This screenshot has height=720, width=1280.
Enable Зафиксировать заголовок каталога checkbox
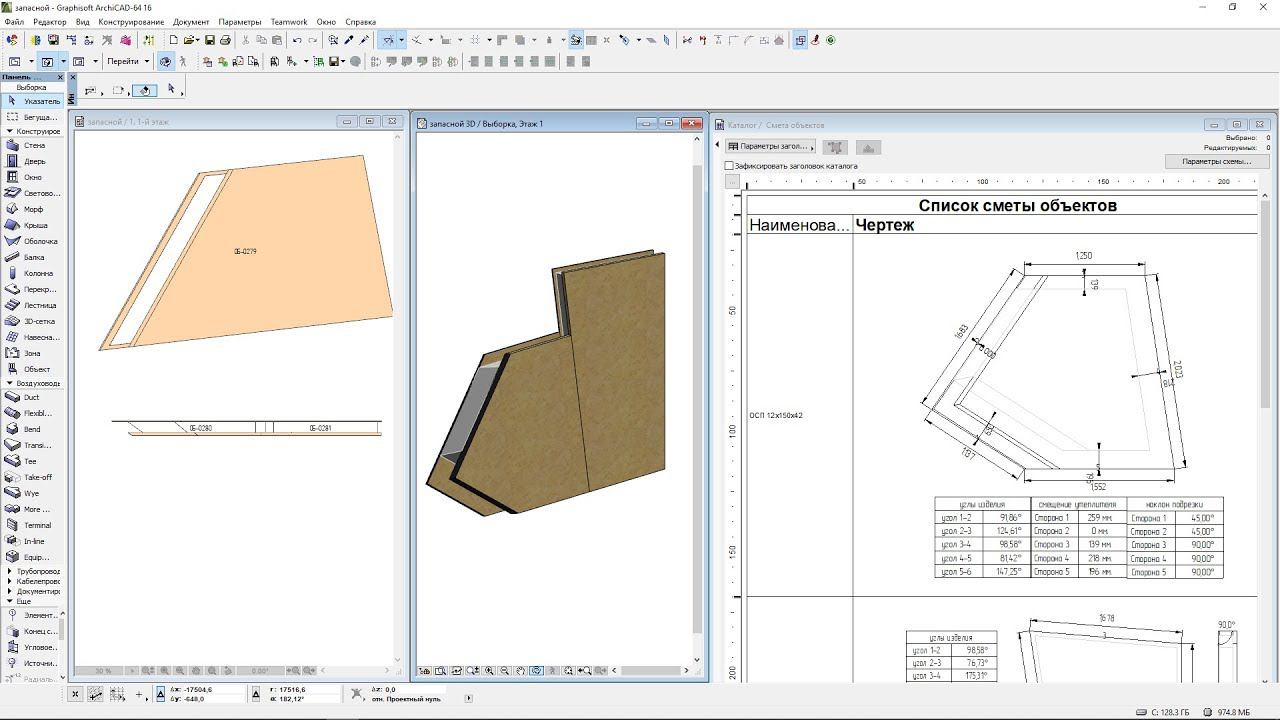pyautogui.click(x=729, y=166)
